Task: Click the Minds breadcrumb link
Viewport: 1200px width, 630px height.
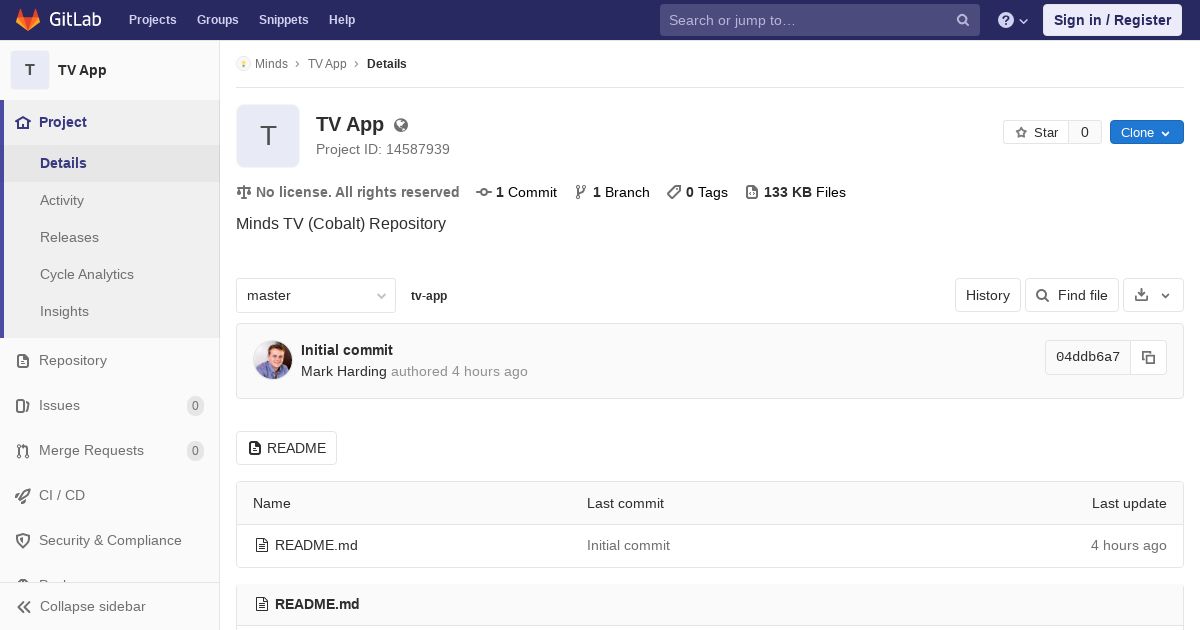Action: tap(271, 64)
